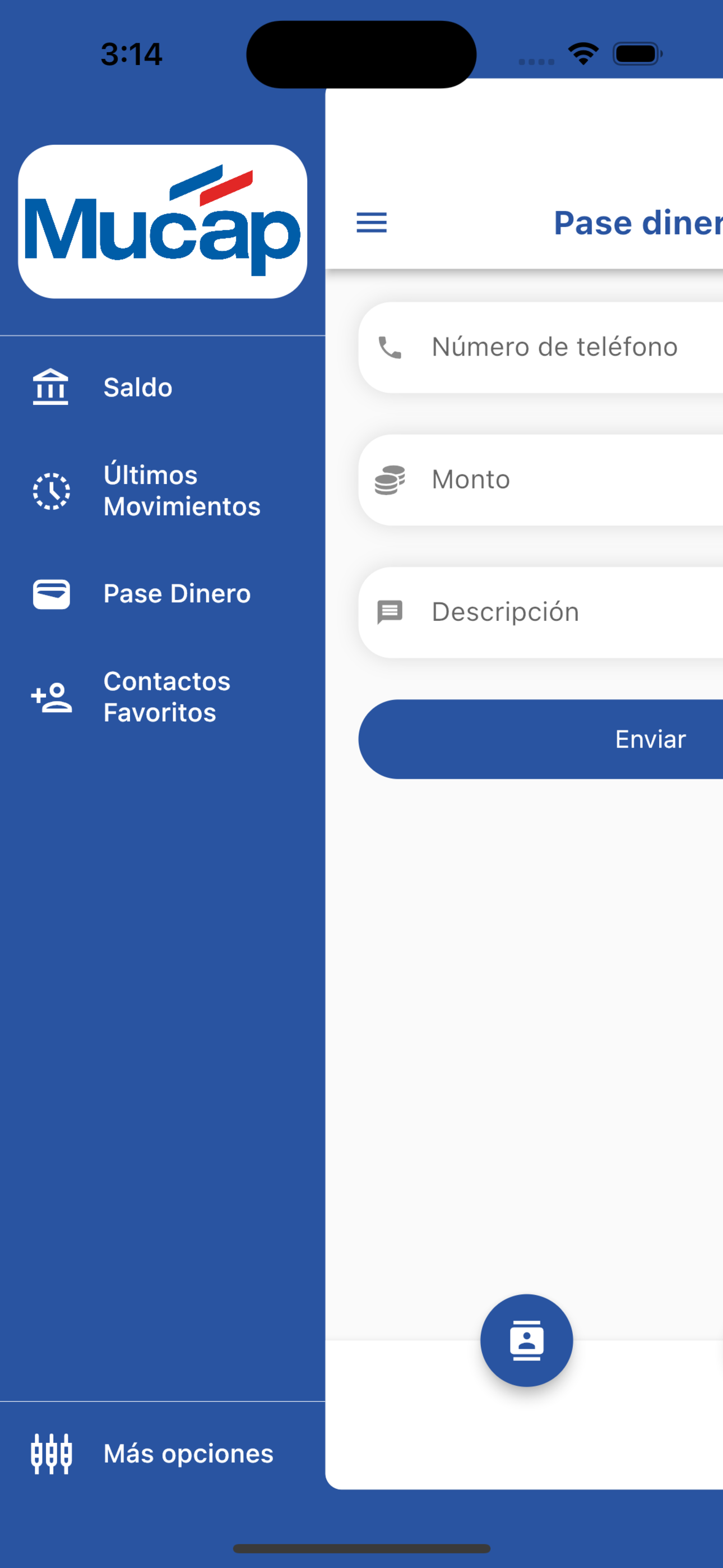Focus the Número de teléfono field
Image resolution: width=723 pixels, height=1568 pixels.
(x=540, y=348)
